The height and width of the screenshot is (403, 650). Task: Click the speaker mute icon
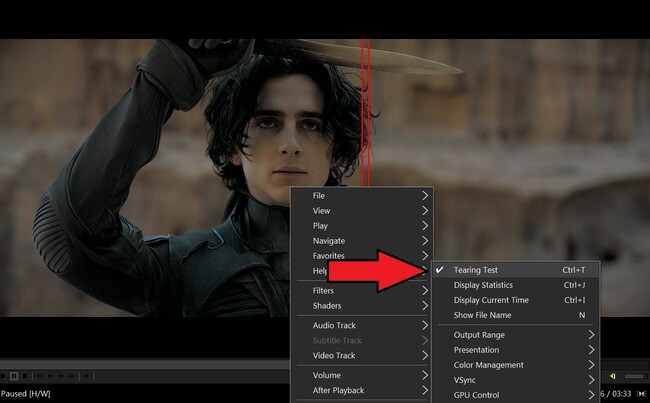coord(612,376)
